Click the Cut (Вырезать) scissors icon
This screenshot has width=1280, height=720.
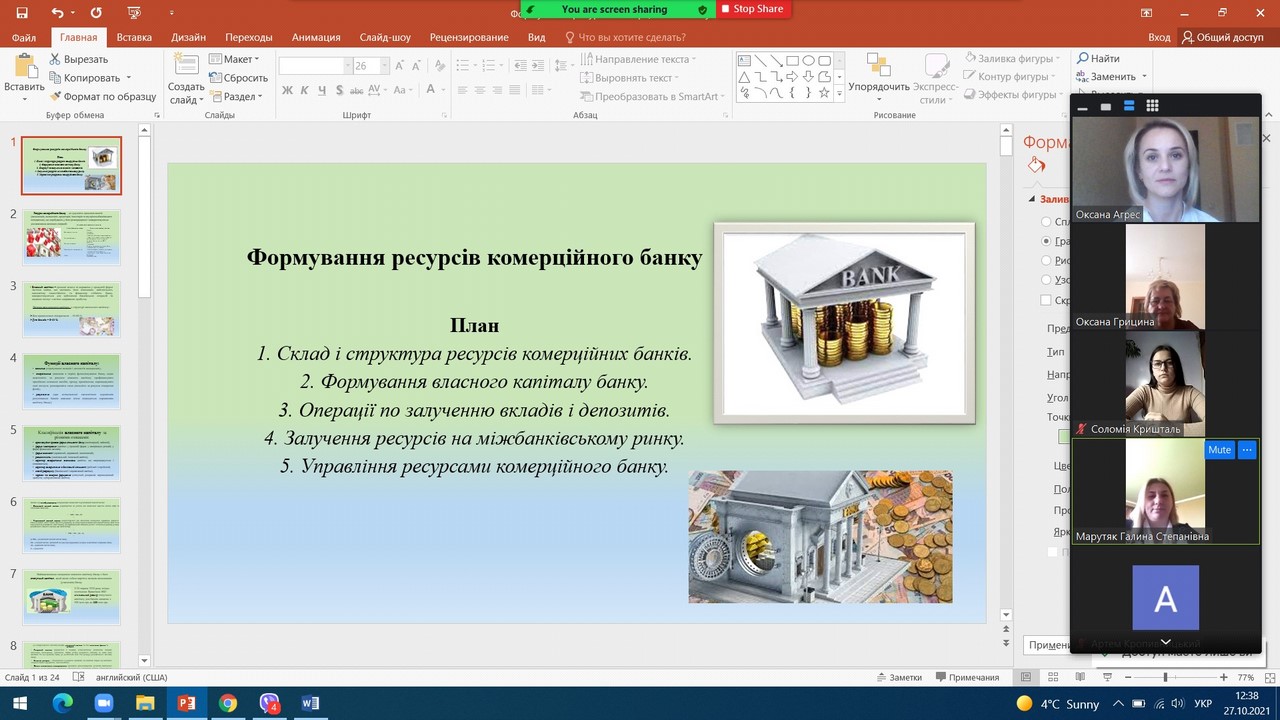pyautogui.click(x=56, y=59)
